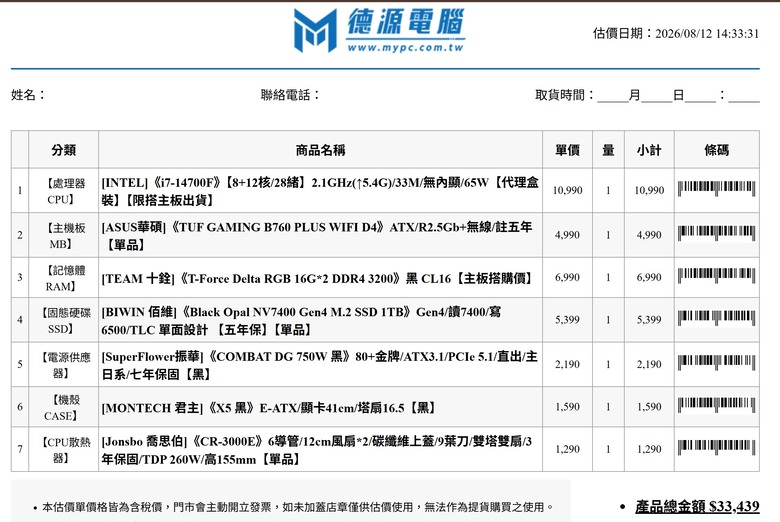Select the BIWIN Black Opal NV7400 product name
Screen dimensions: 780x522
(301, 320)
